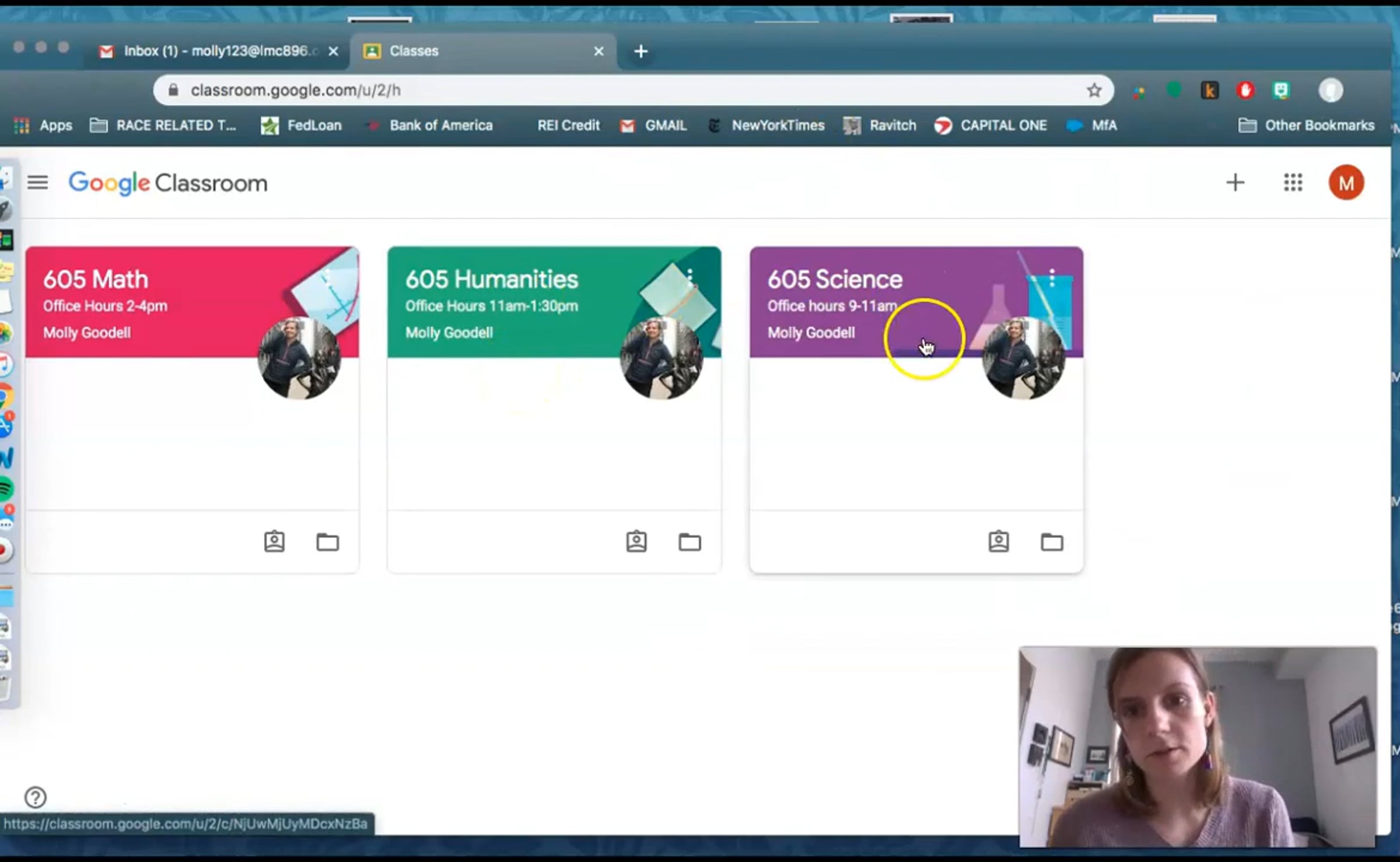
Task: Open gradebook icon on 605 Science card
Action: 999,542
